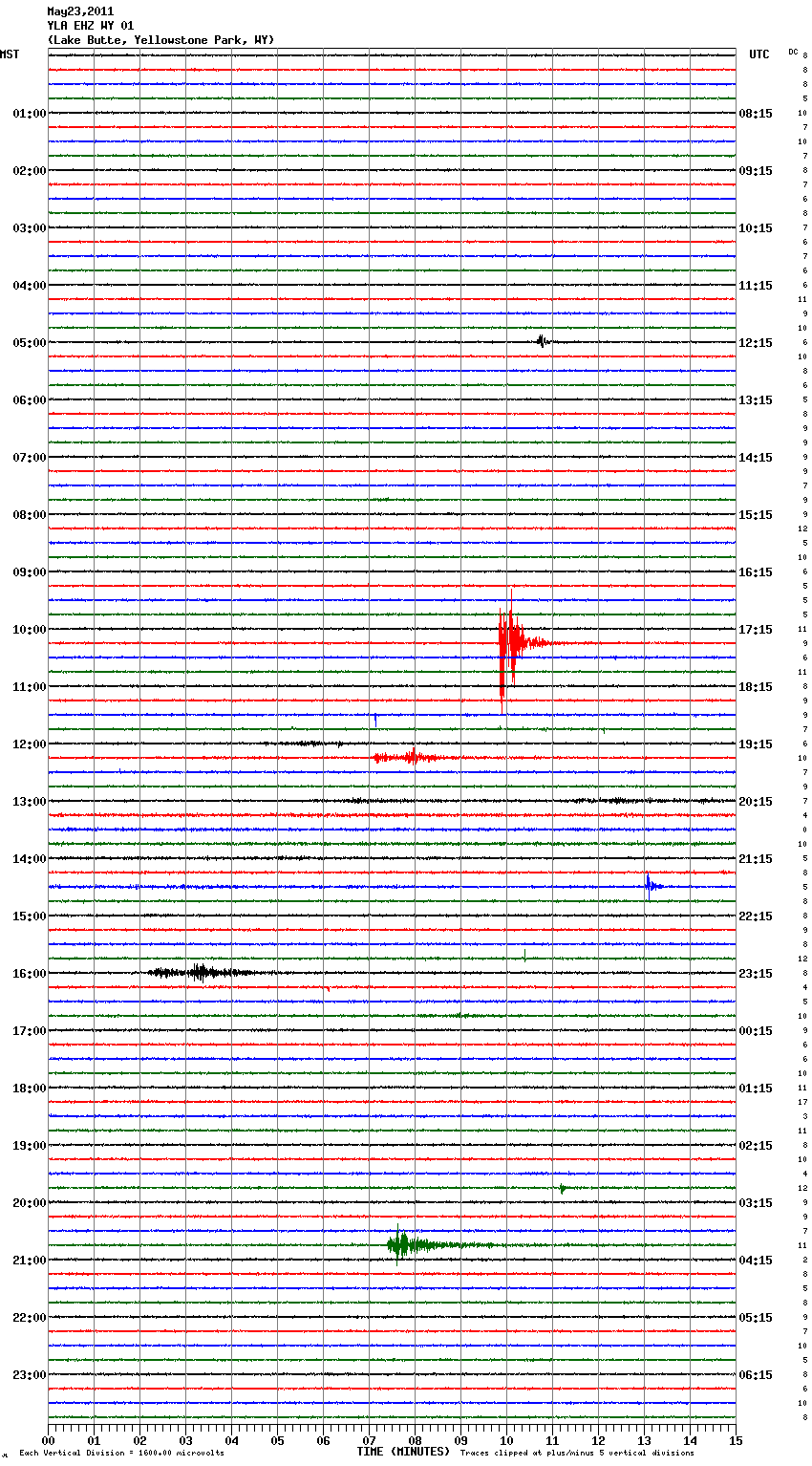
Task: Click the 02:00 MST hour label
Action: click(30, 171)
